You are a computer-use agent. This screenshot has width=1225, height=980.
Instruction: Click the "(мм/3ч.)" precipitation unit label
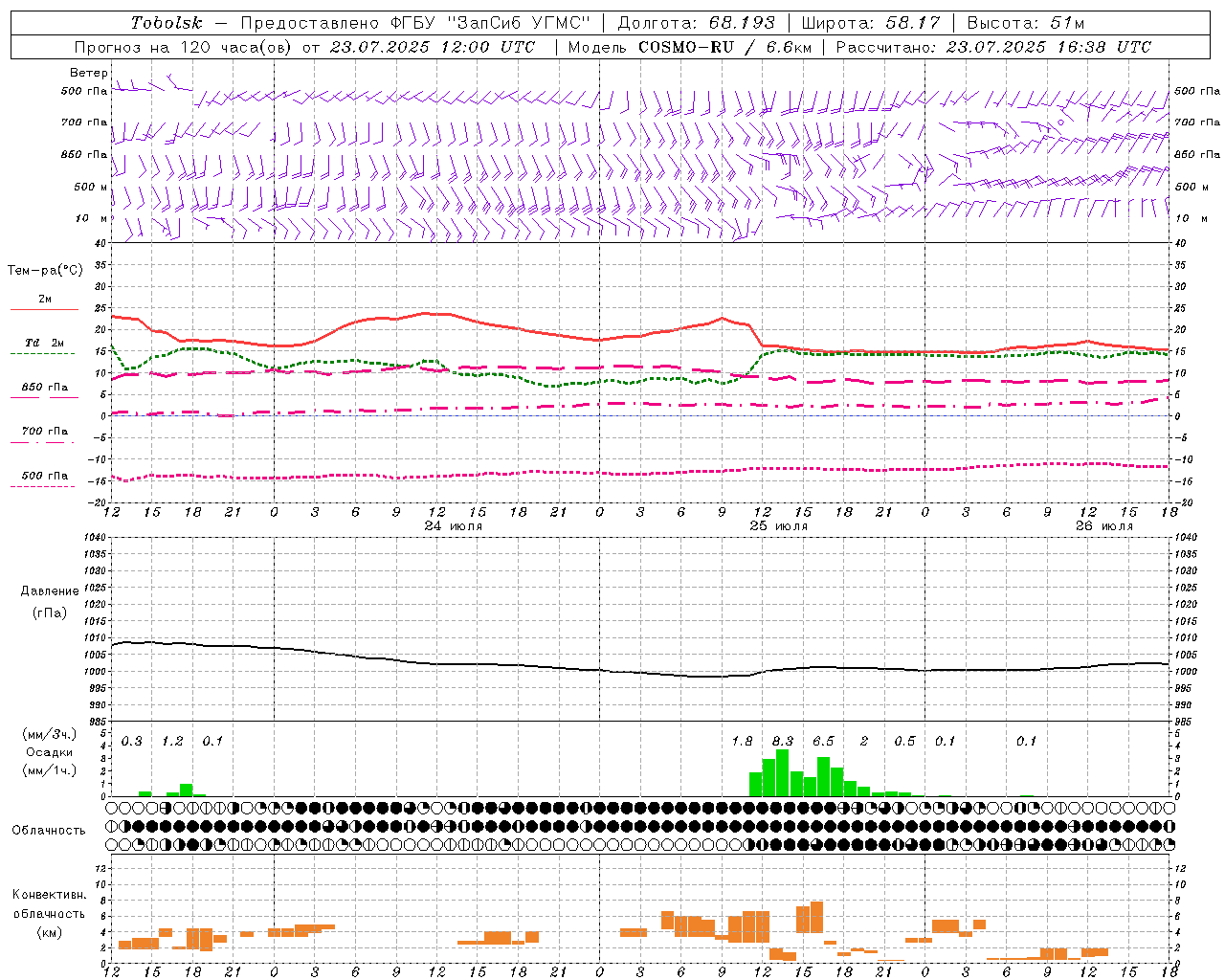pos(49,734)
